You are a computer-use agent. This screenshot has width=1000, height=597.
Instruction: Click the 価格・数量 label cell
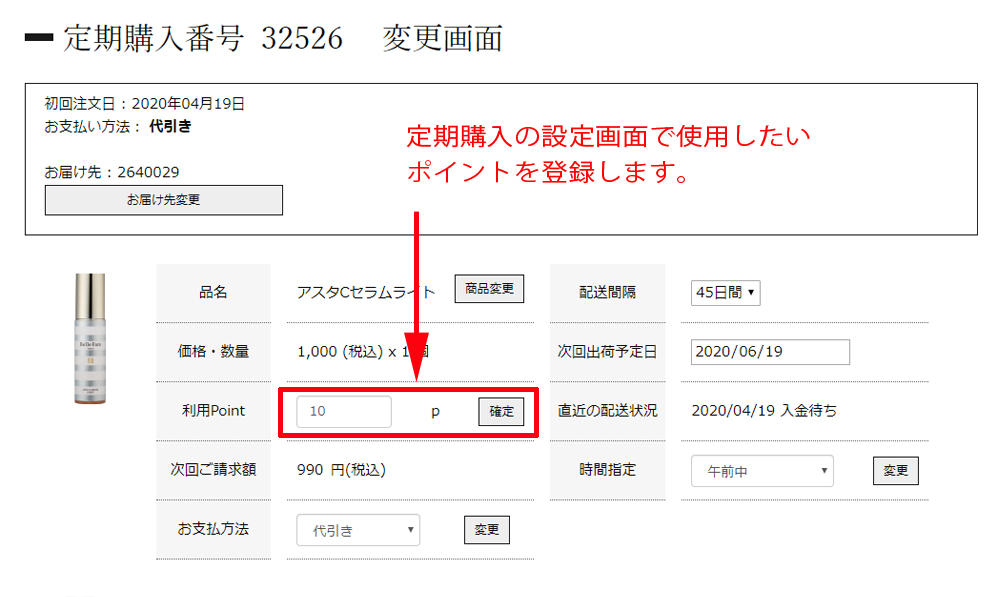[213, 351]
